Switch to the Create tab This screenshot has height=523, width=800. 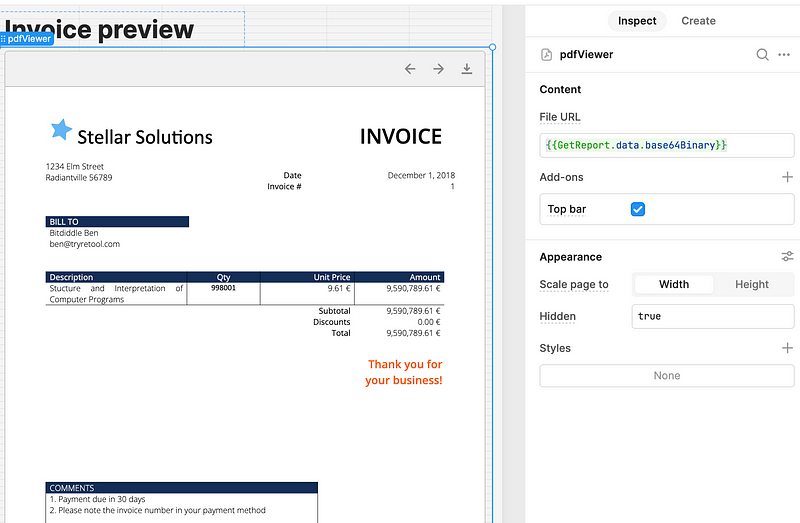(x=698, y=21)
